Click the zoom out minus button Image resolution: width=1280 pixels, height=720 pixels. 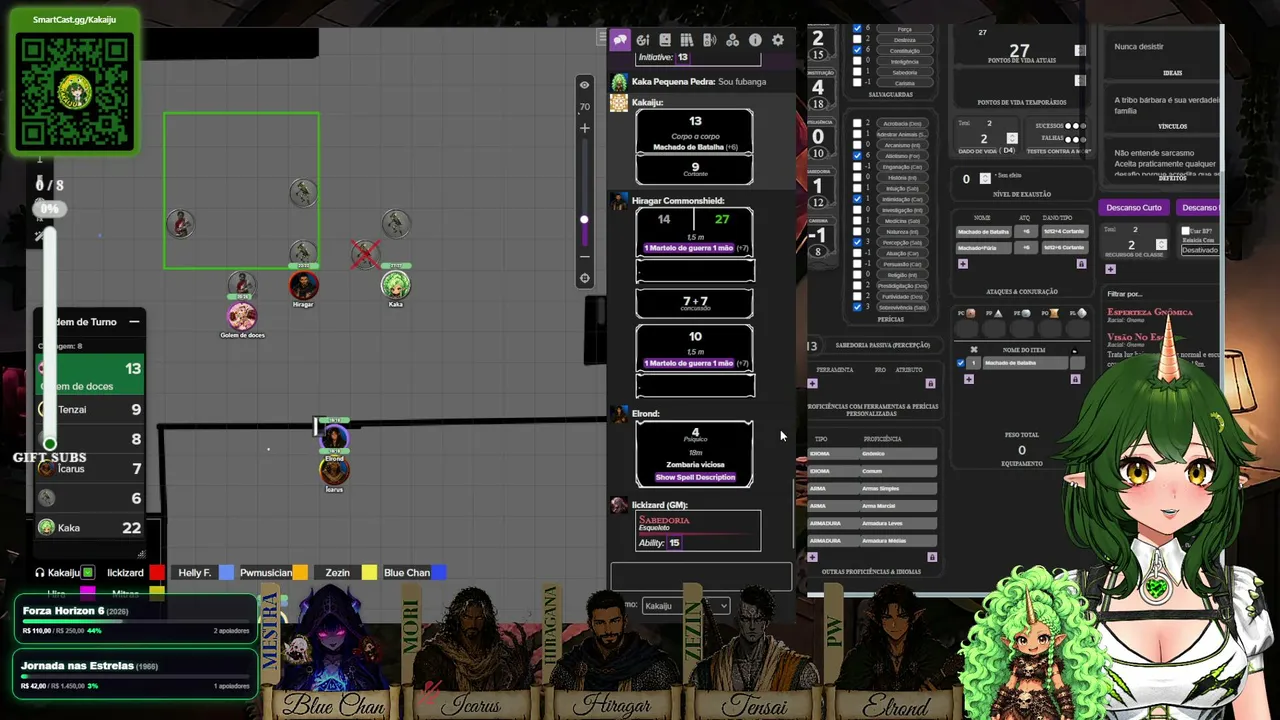tap(585, 256)
